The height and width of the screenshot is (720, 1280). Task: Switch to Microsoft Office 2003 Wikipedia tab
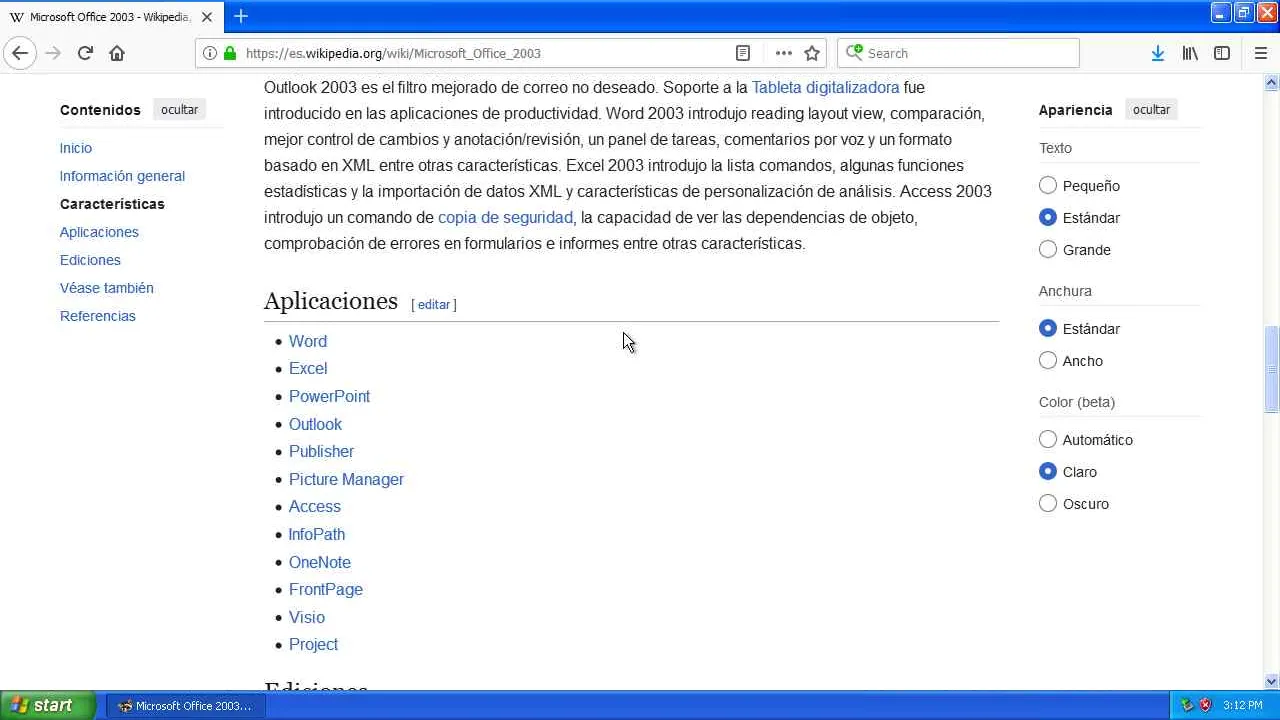[110, 17]
